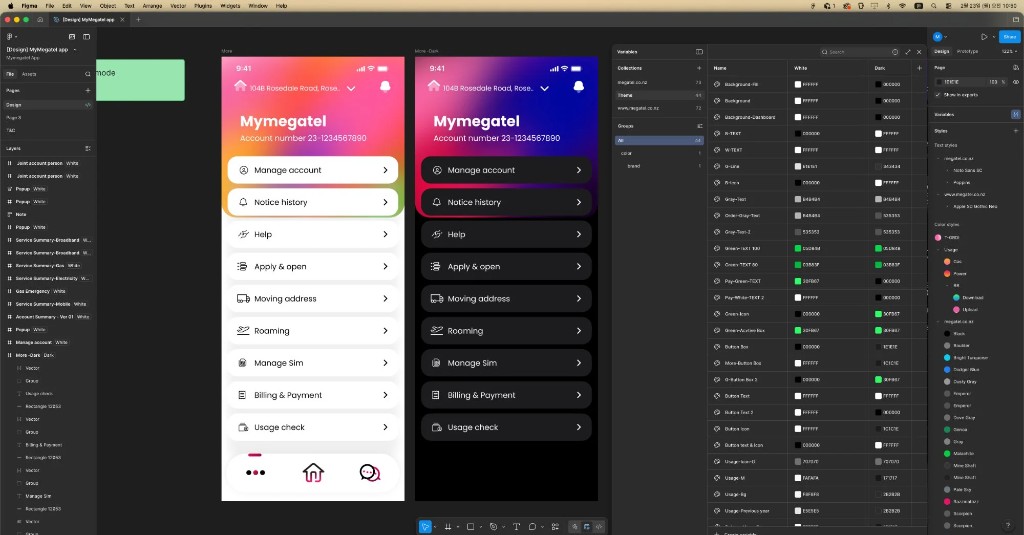Select the Comment tool
This screenshot has height=535, width=1024.
(532, 527)
